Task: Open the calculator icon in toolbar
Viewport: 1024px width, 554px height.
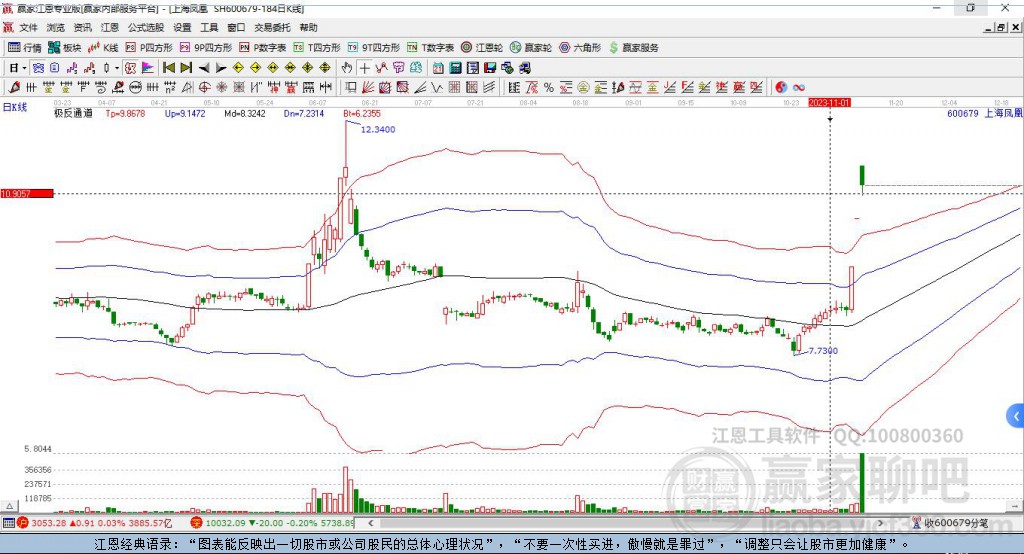Action: [455, 68]
